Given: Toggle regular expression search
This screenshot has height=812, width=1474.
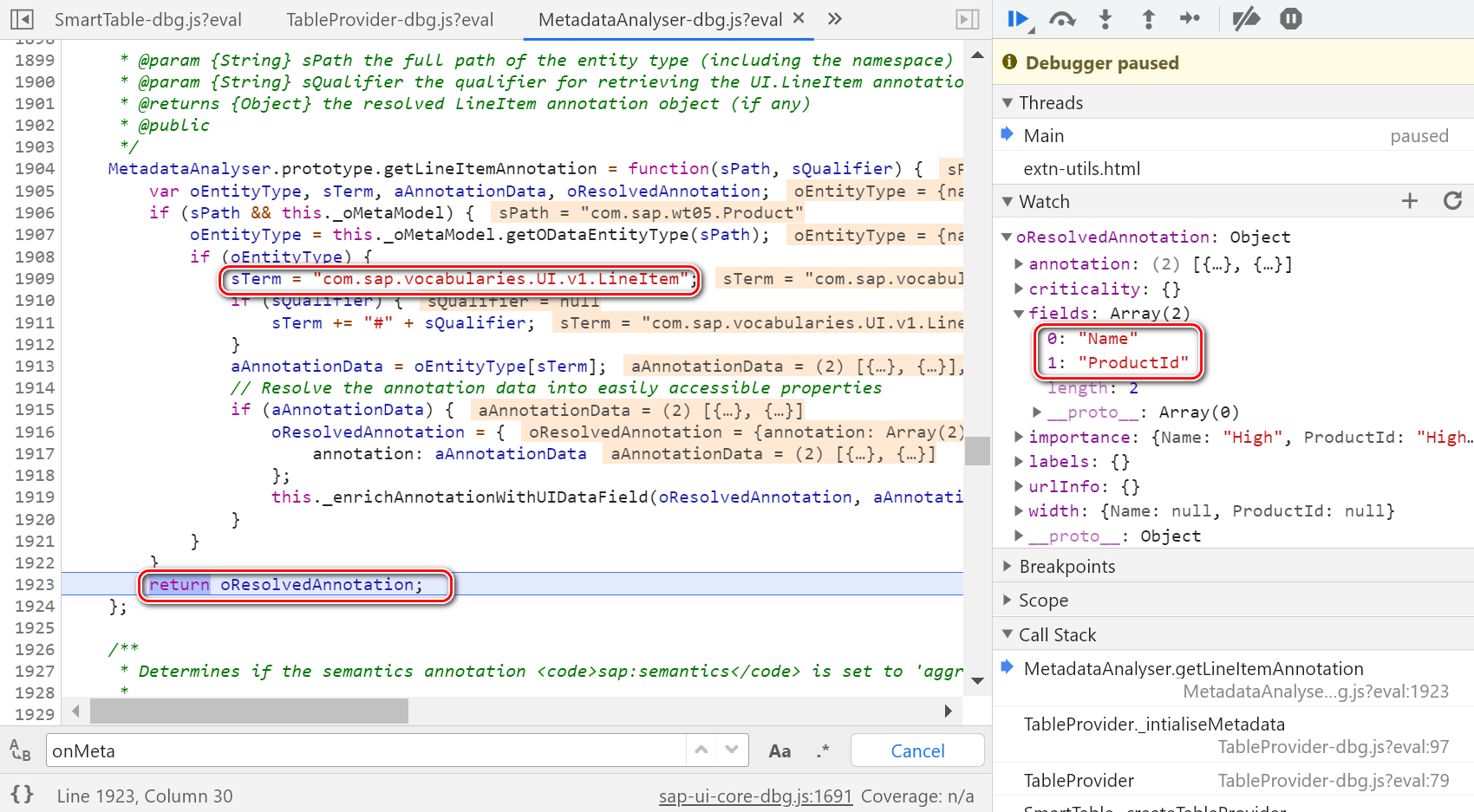Looking at the screenshot, I should click(x=822, y=751).
